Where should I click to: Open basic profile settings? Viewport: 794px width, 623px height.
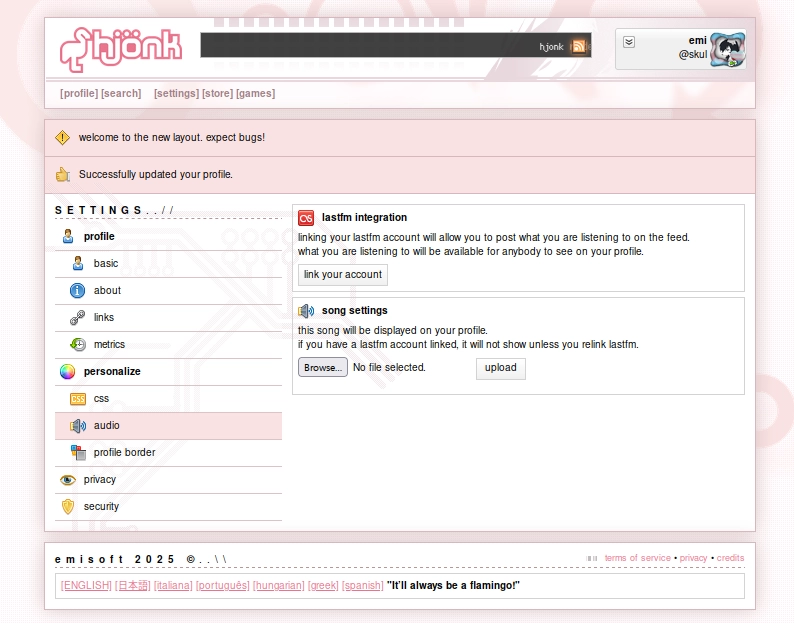pos(168,263)
